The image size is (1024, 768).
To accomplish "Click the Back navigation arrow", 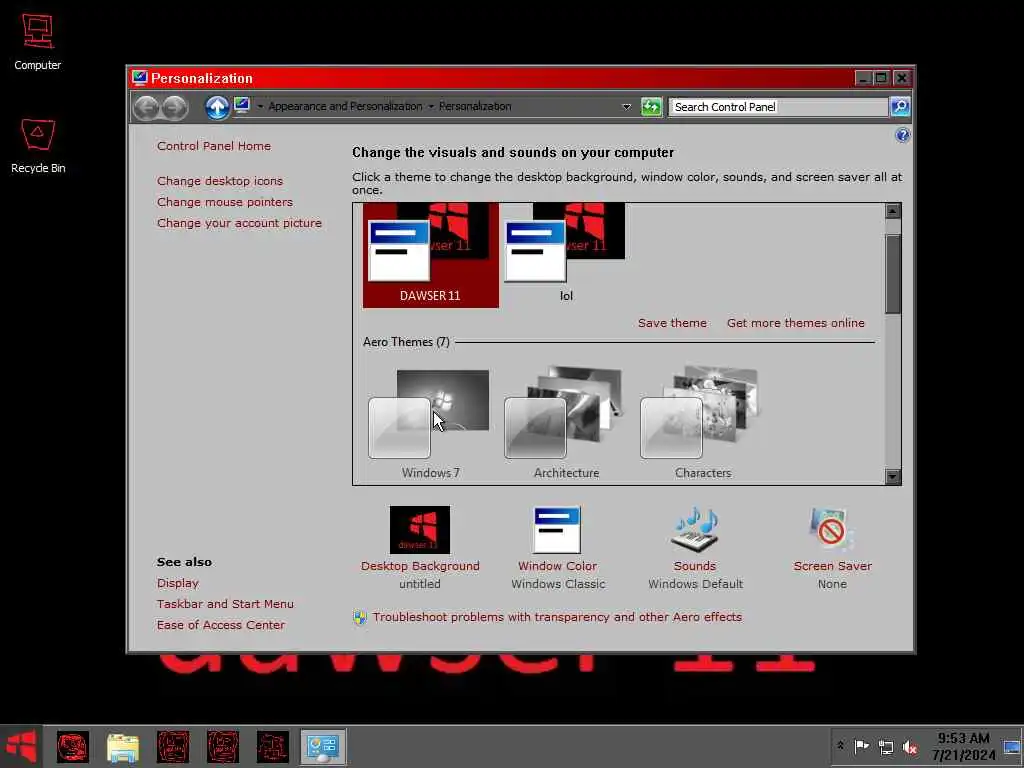I will pyautogui.click(x=147, y=107).
